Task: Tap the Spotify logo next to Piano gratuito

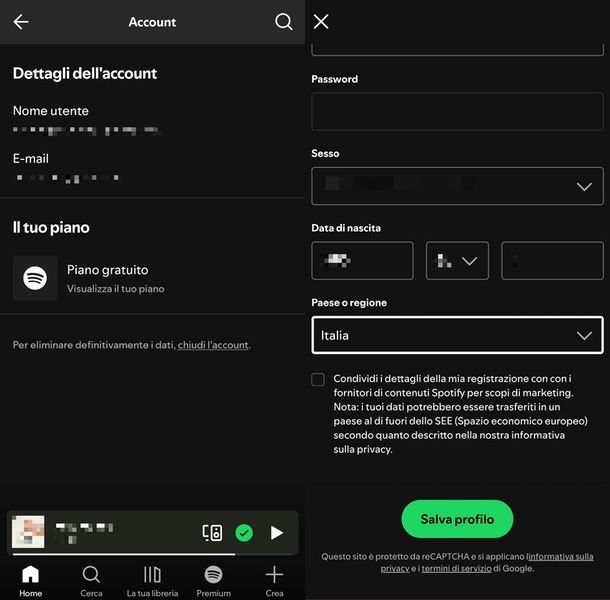Action: (x=35, y=278)
